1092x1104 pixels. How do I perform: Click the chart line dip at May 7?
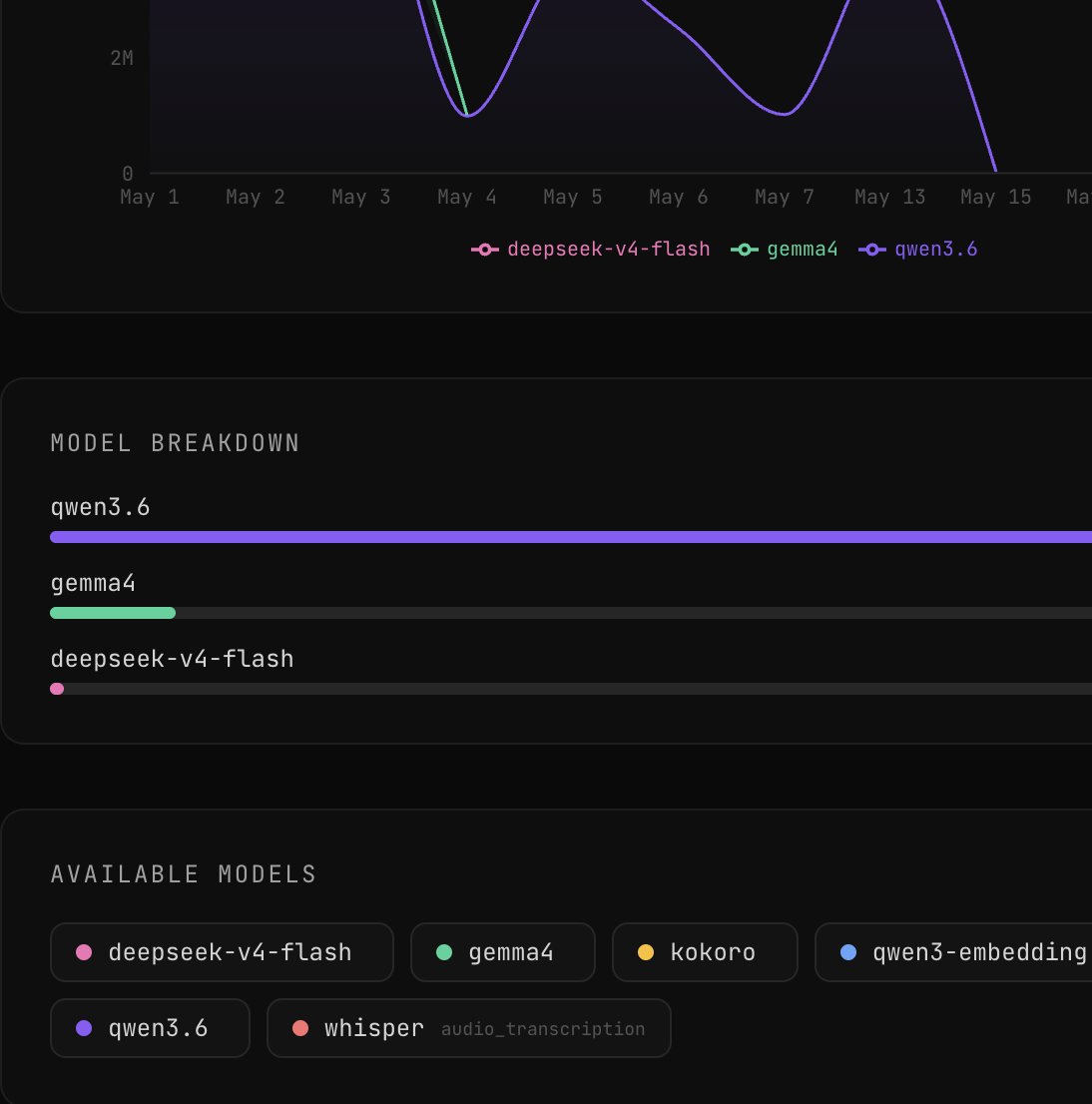[x=785, y=114]
